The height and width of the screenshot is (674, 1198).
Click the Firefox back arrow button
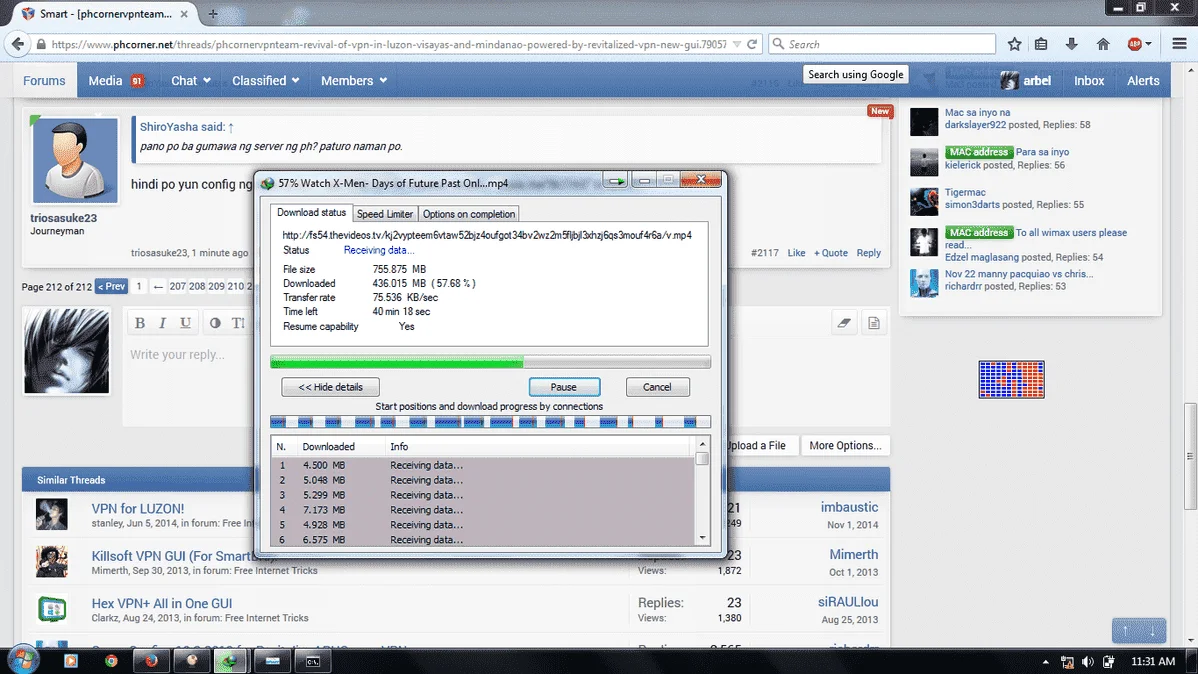click(18, 44)
